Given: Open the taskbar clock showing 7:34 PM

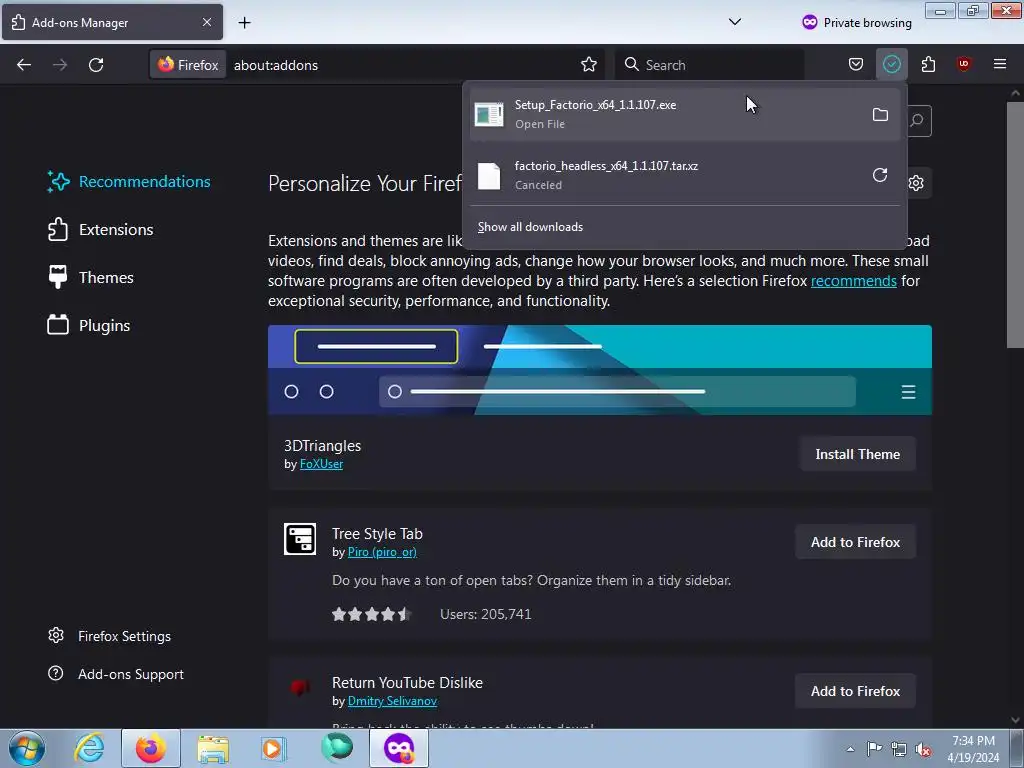Looking at the screenshot, I should point(973,749).
